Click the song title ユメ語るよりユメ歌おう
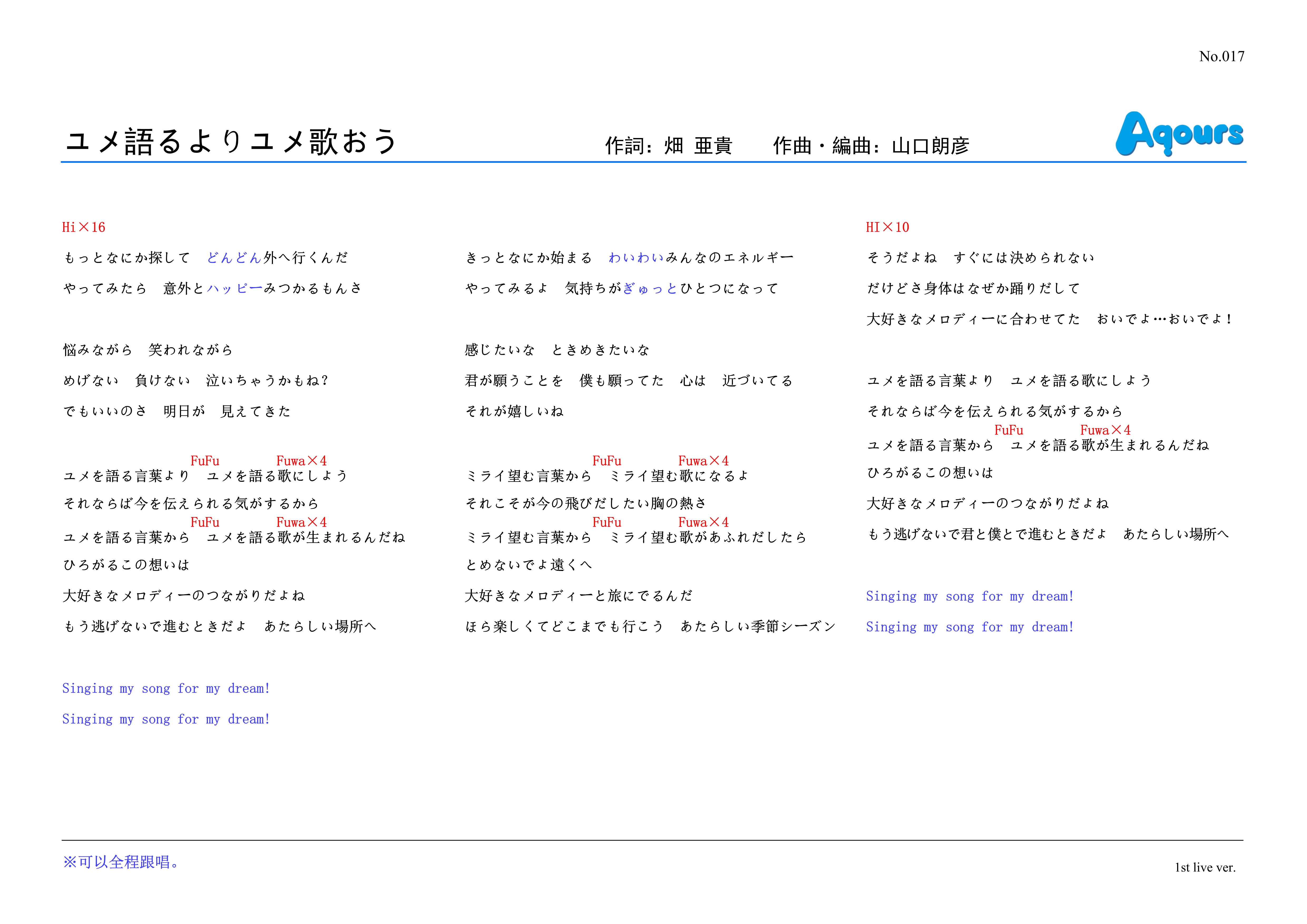This screenshot has height=924, width=1307. [x=231, y=142]
